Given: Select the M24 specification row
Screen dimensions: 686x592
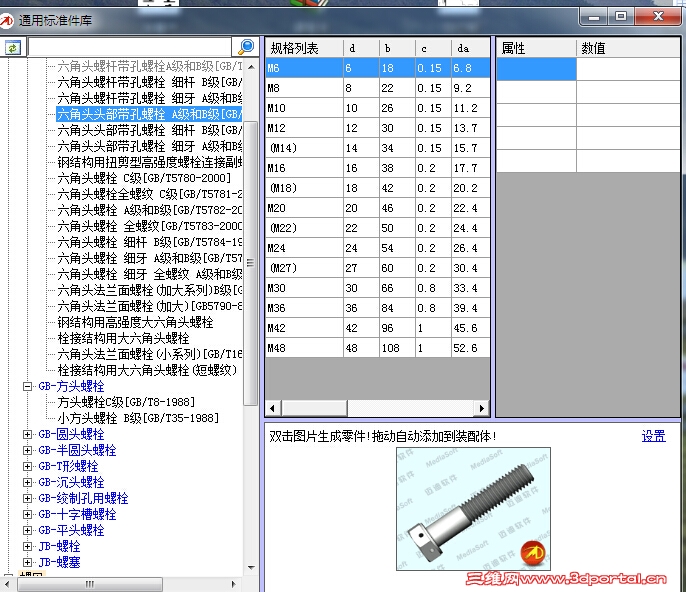Looking at the screenshot, I should [378, 248].
